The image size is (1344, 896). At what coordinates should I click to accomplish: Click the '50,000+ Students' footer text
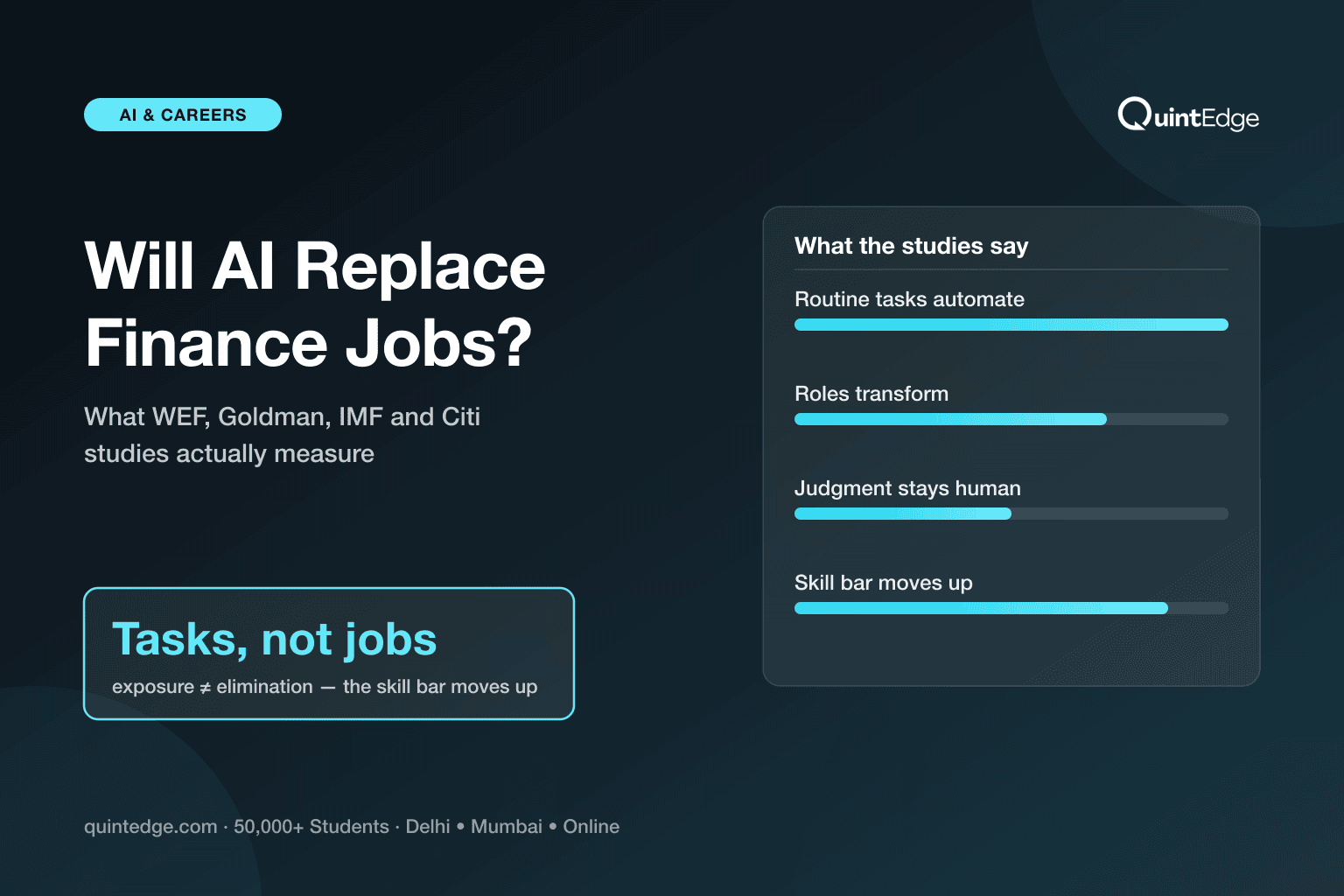311,827
